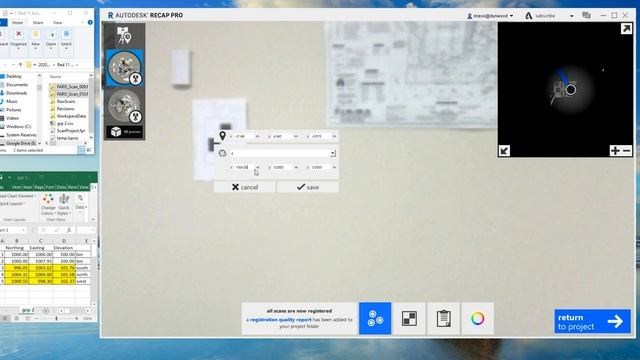Expand minimap with top-right arrow icon

[x=626, y=29]
